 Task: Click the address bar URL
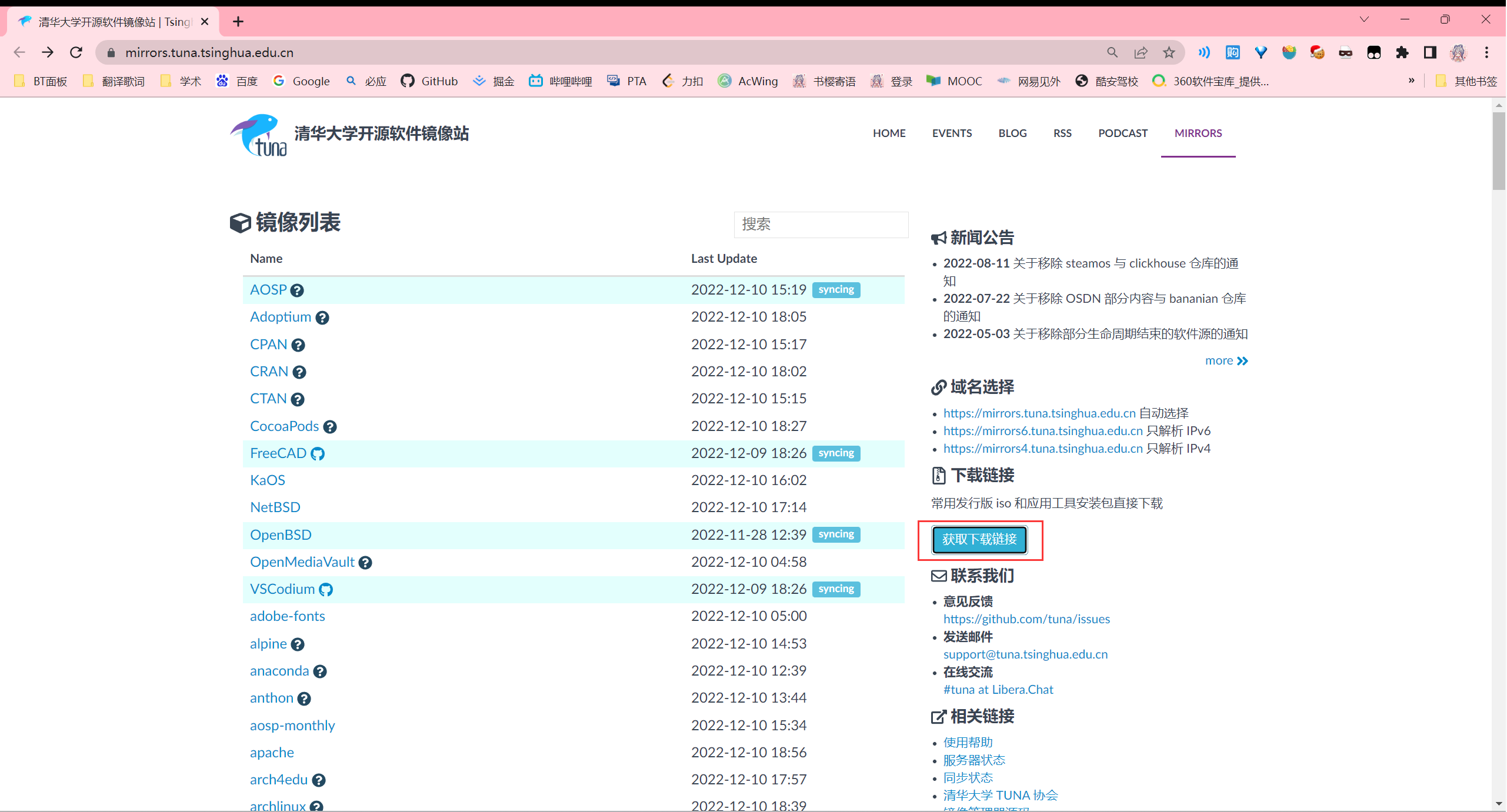[x=209, y=52]
